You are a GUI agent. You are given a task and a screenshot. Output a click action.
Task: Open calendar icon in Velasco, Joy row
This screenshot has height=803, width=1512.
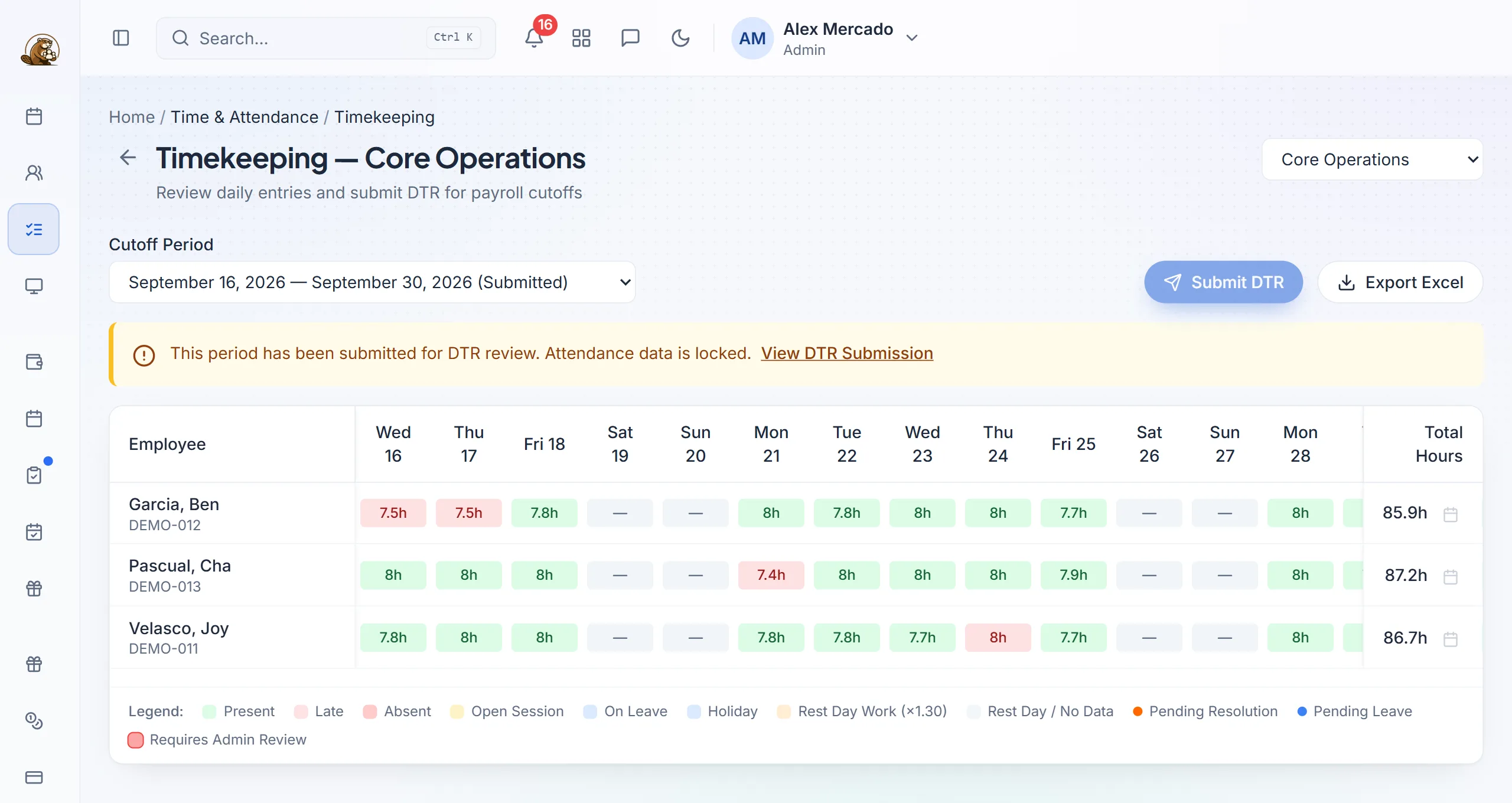[1451, 639]
